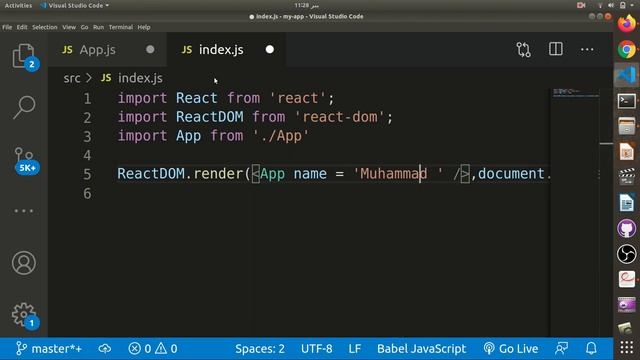This screenshot has width=640, height=360.
Task: Click unsaved dot on App.js tab
Action: pos(150,49)
